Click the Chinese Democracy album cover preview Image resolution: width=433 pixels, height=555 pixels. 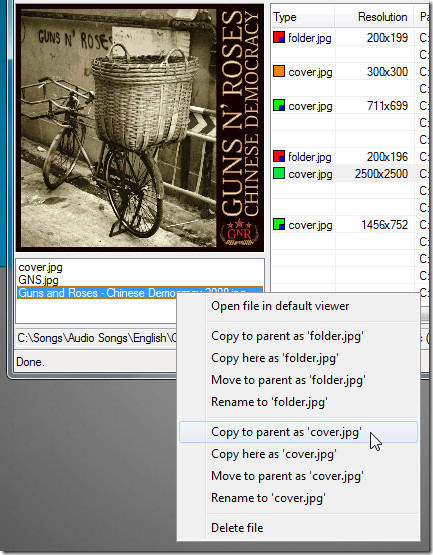coord(139,128)
